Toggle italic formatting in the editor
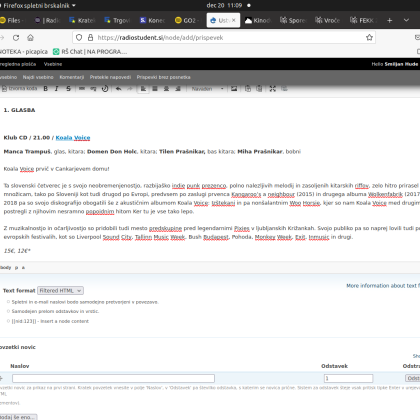The width and height of the screenshot is (420, 420). coord(57,89)
